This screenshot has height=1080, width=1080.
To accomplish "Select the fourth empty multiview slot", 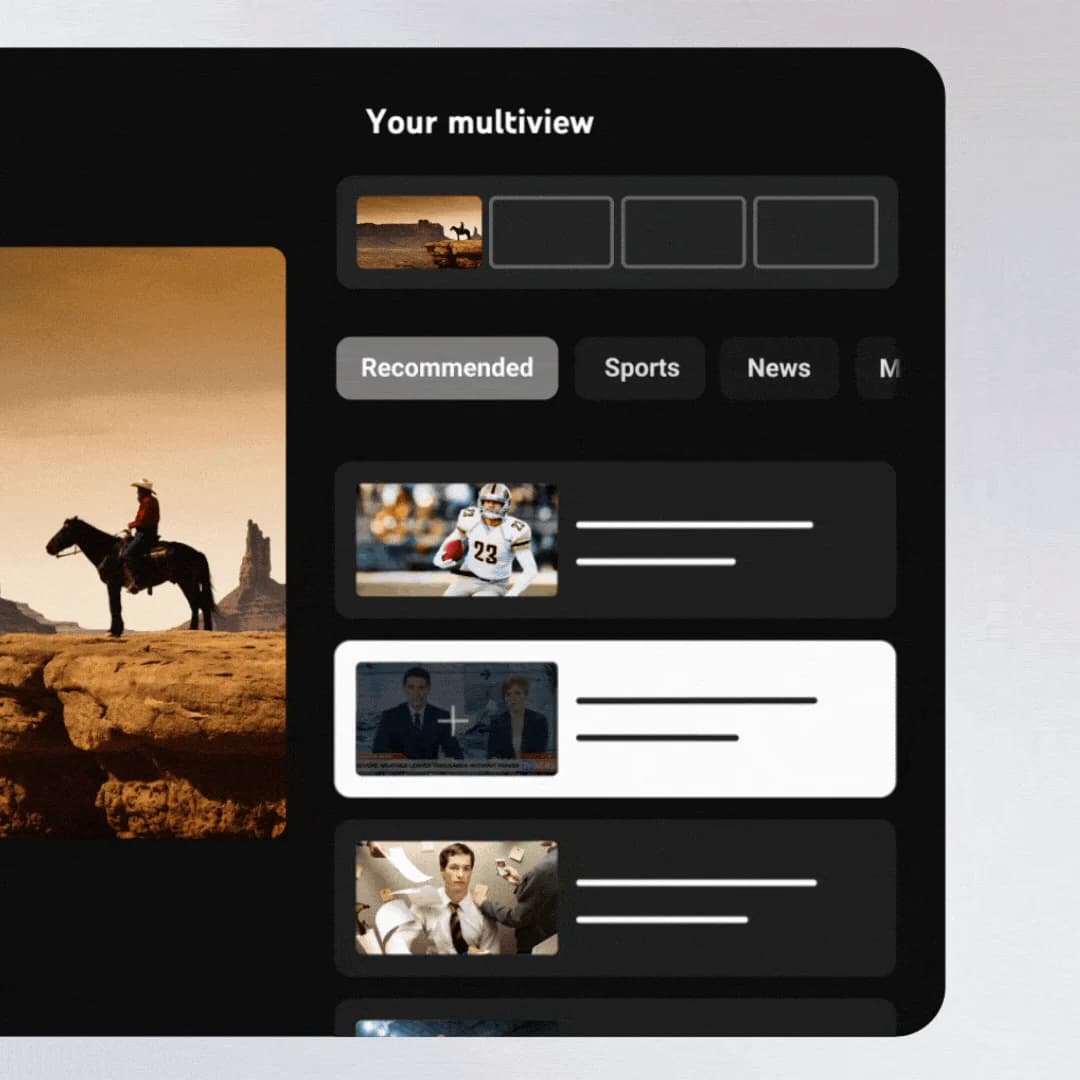I will [x=816, y=232].
